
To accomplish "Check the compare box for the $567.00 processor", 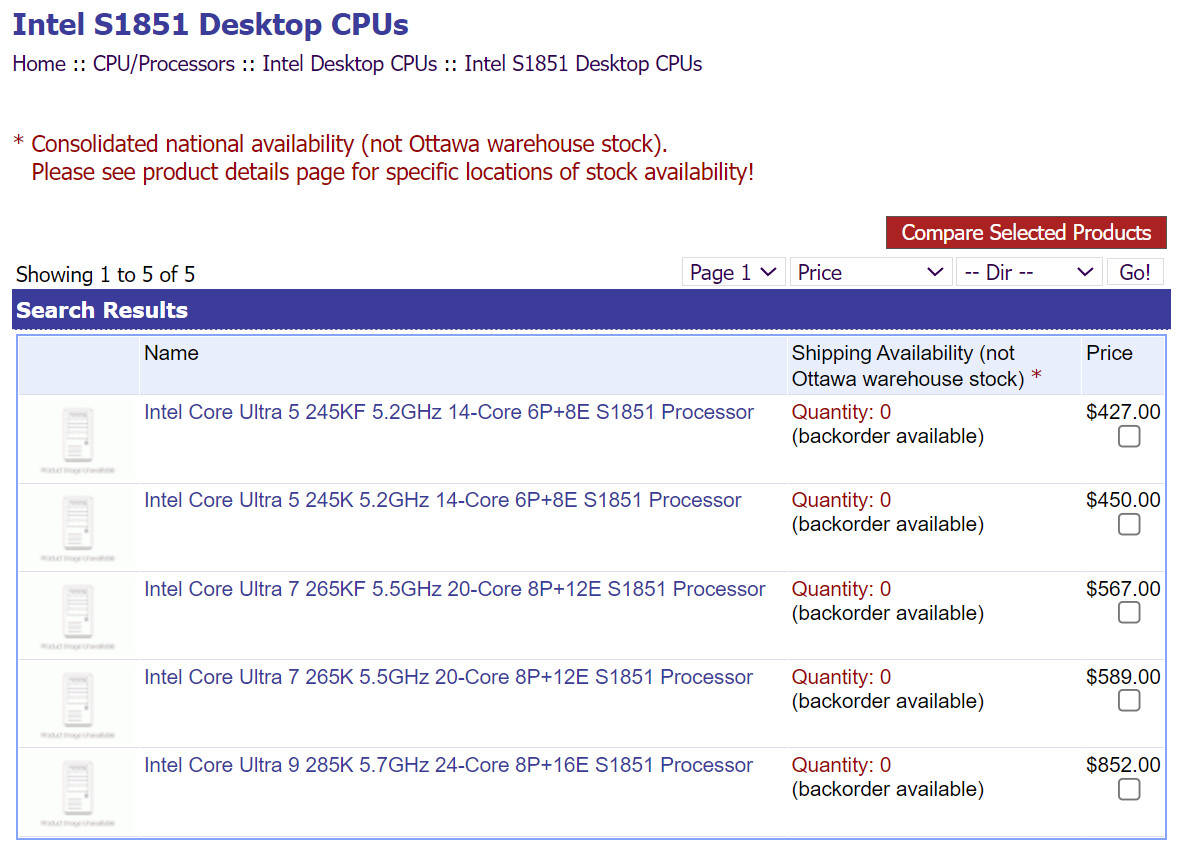I will click(x=1128, y=613).
